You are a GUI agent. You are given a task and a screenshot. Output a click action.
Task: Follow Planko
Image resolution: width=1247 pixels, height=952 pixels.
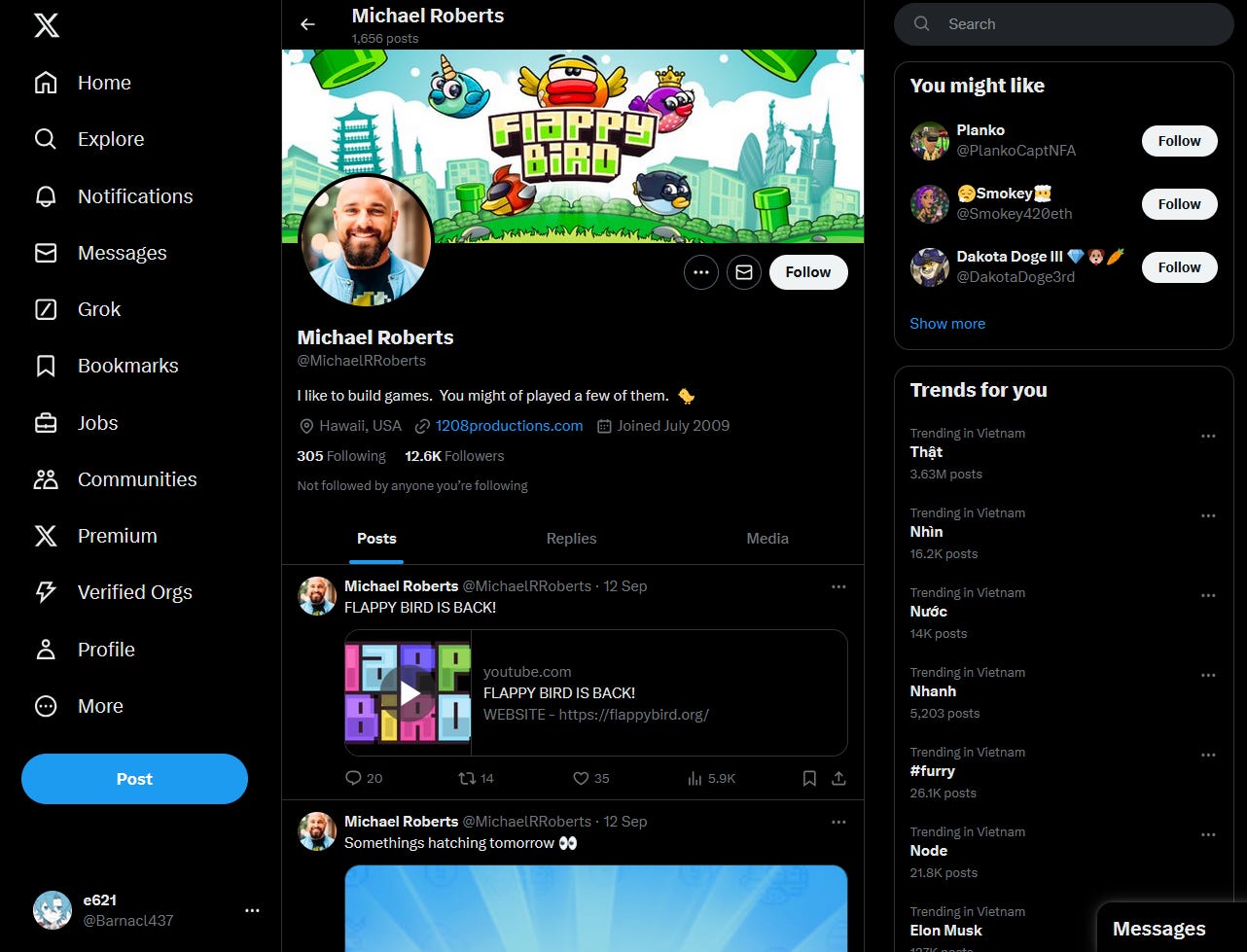(1179, 141)
